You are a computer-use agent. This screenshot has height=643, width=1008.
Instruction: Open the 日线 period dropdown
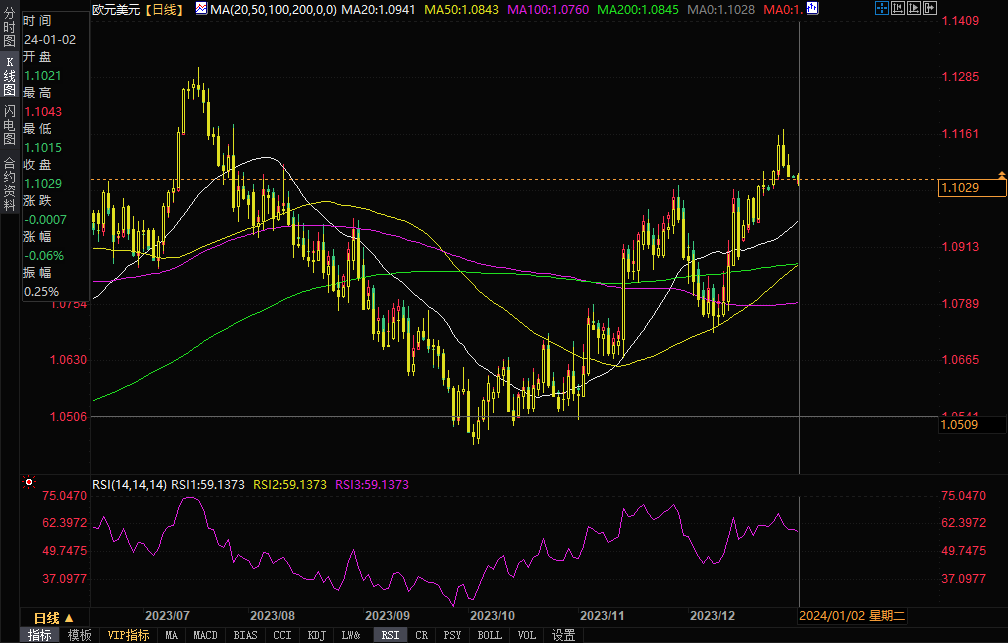(54, 618)
